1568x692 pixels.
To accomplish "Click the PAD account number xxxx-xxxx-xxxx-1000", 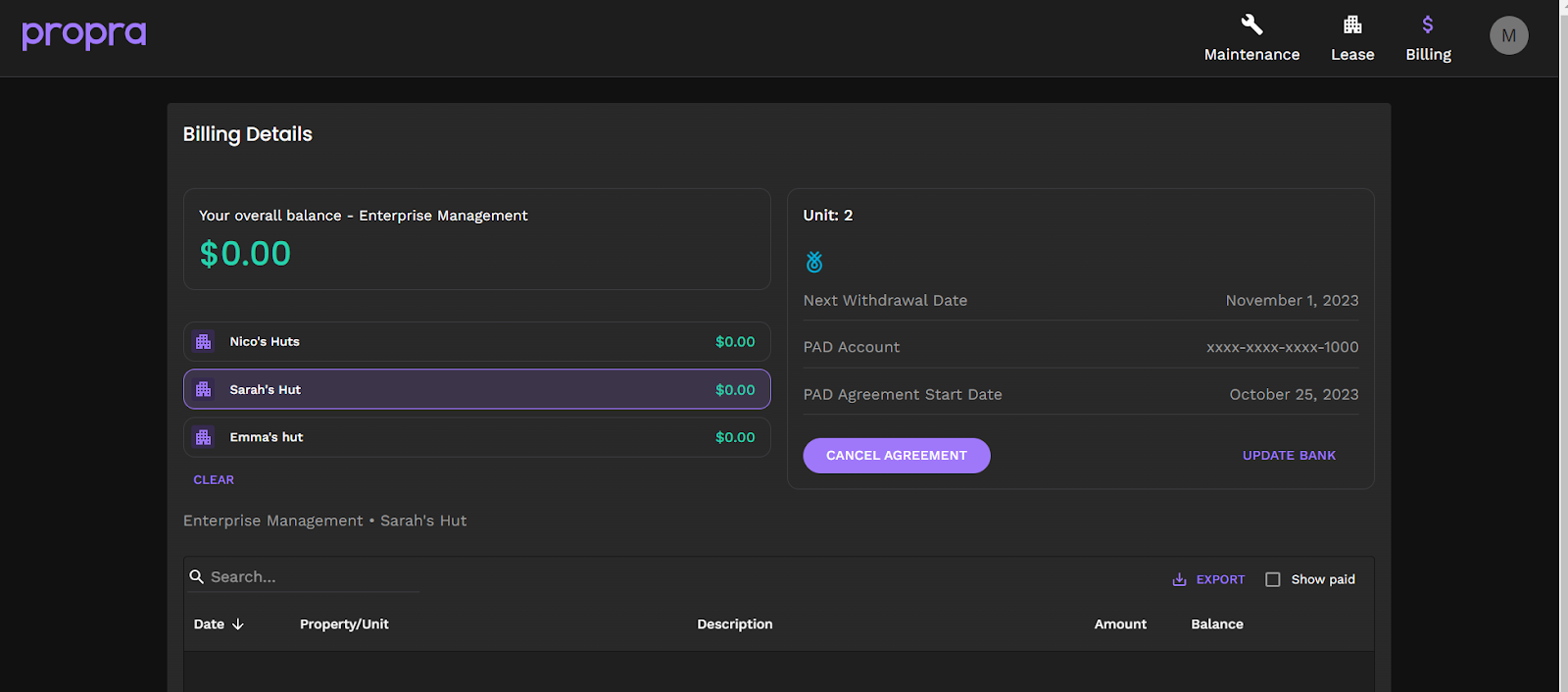I will click(x=1282, y=347).
